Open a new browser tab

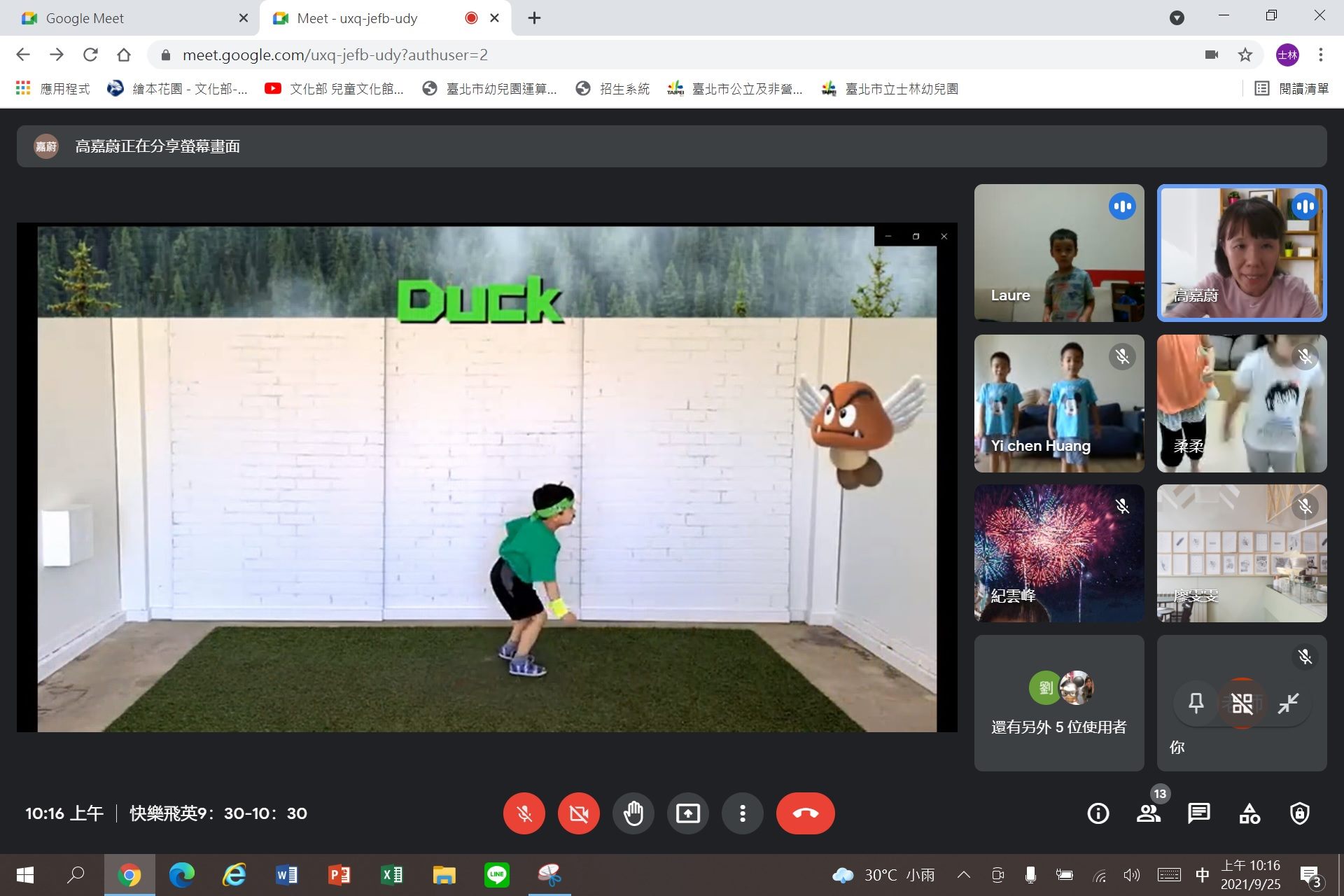(534, 18)
